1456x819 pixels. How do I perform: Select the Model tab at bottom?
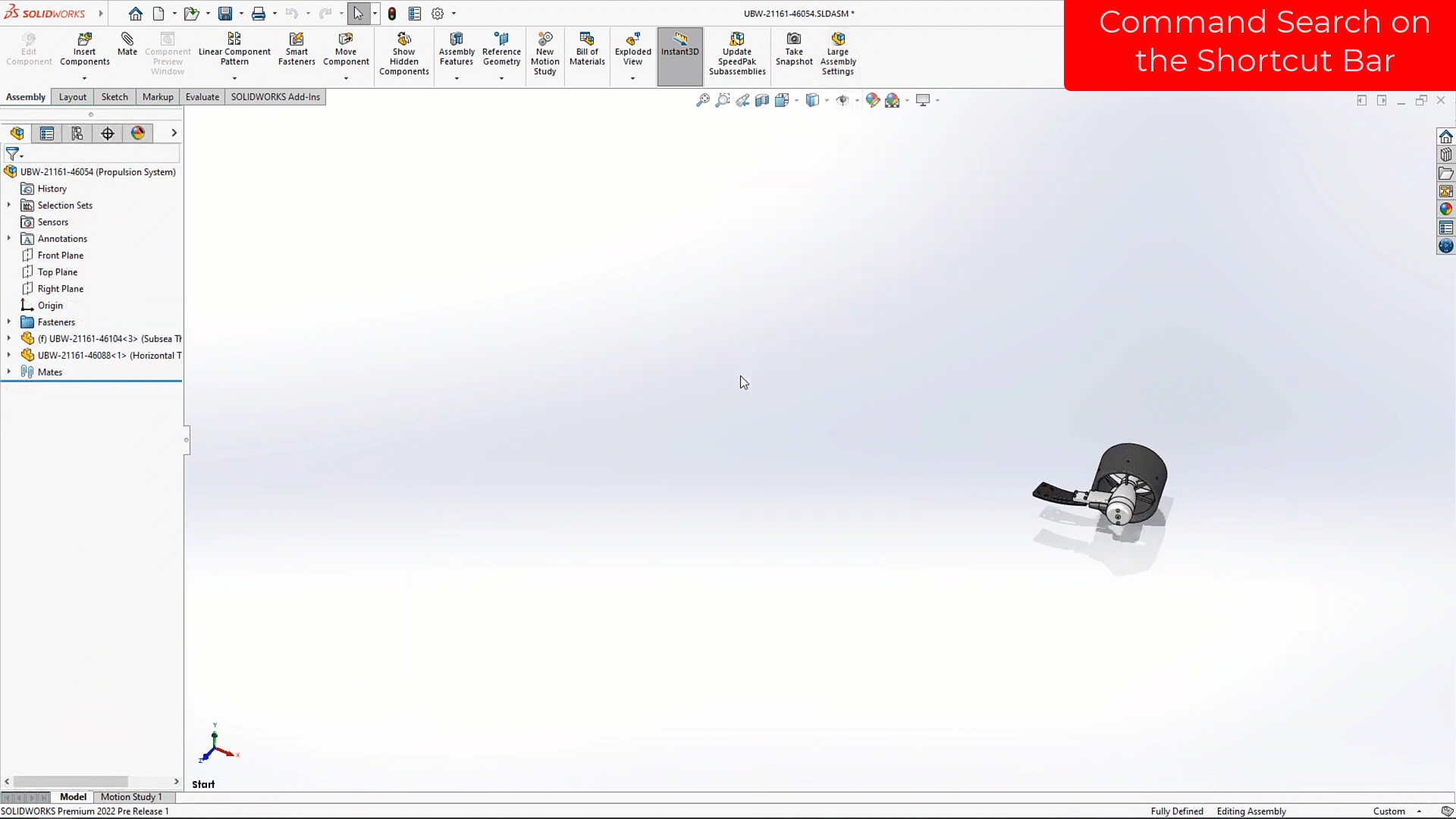pos(74,797)
